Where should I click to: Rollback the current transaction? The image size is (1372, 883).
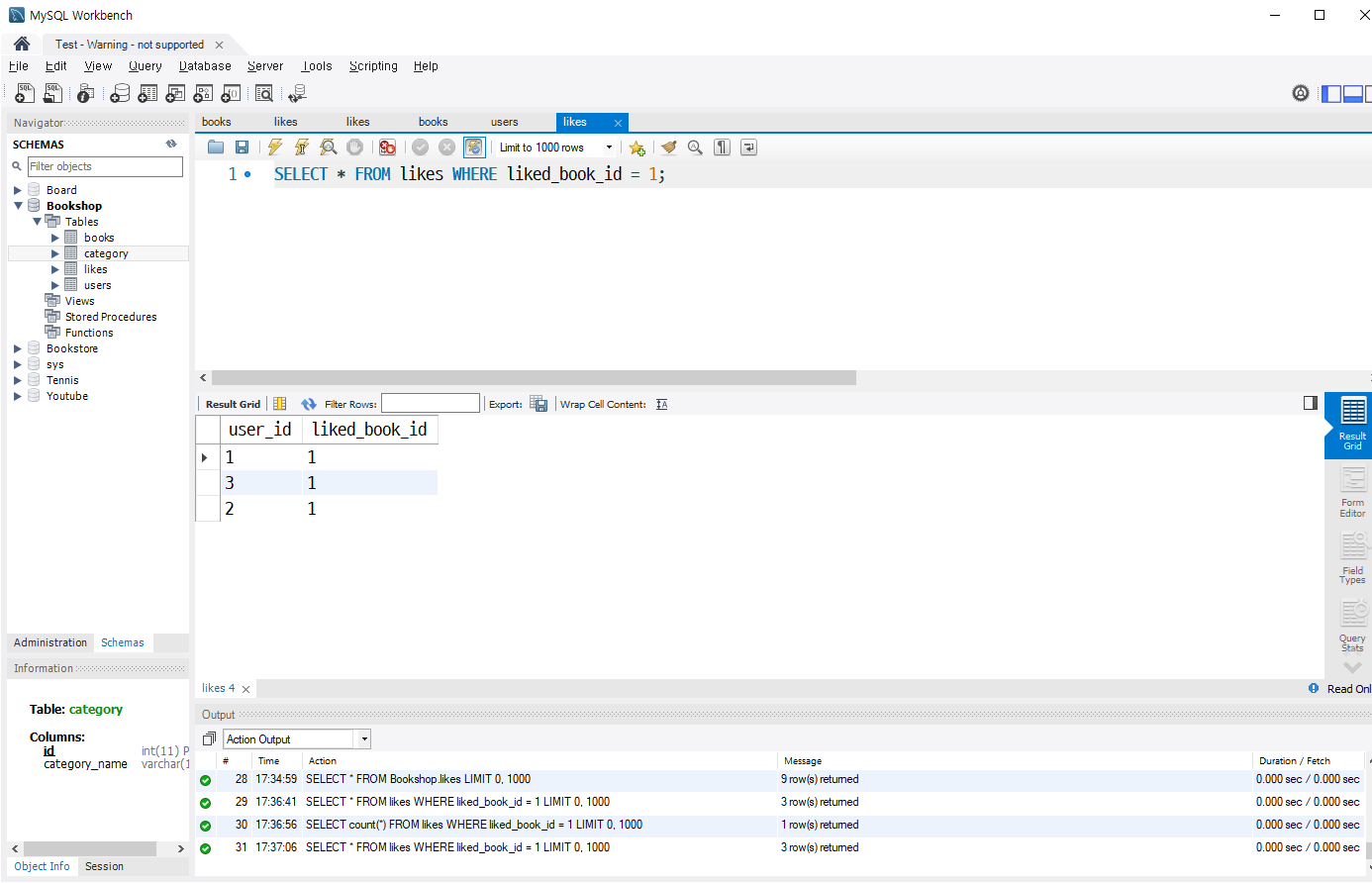(x=447, y=147)
